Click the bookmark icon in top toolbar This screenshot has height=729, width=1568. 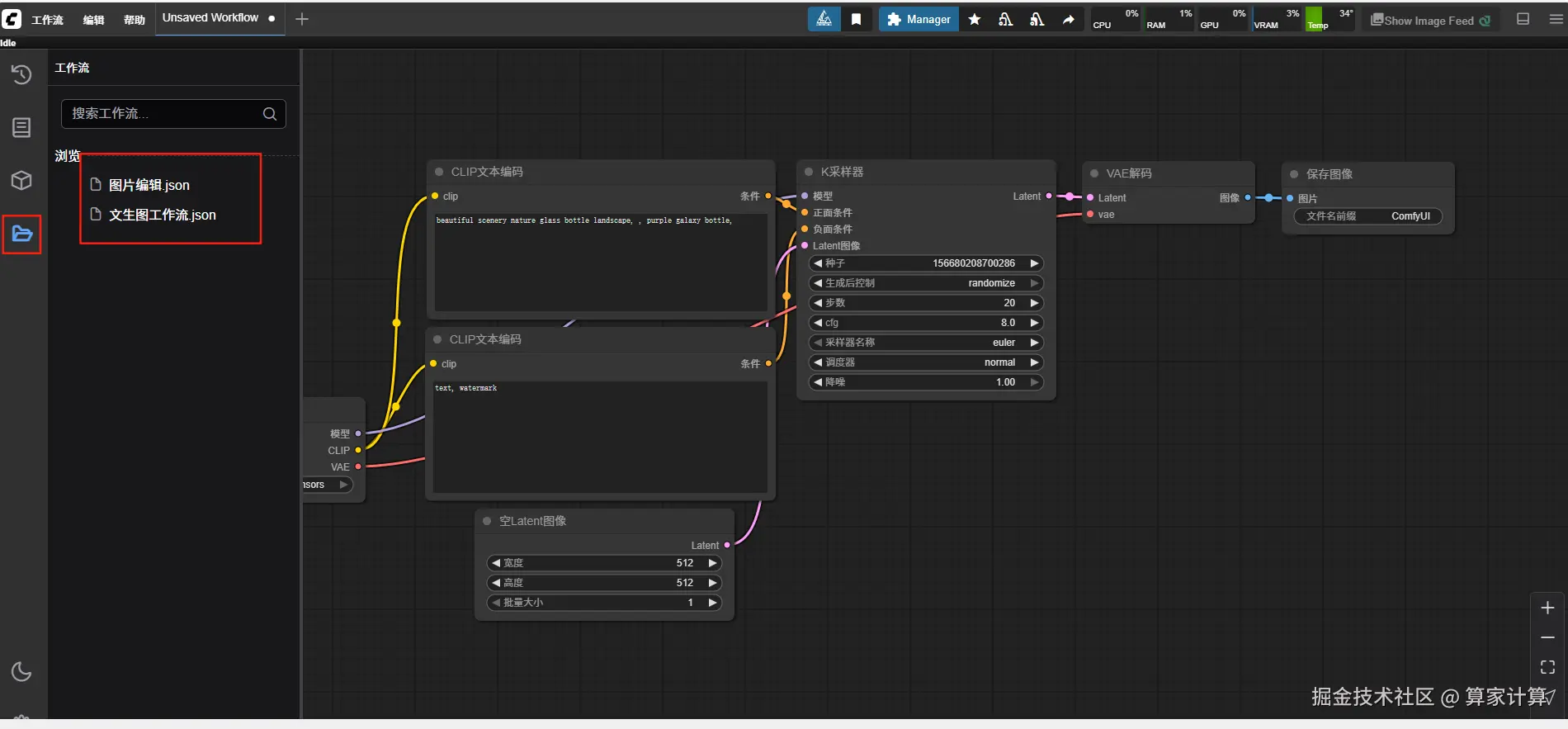pyautogui.click(x=857, y=20)
